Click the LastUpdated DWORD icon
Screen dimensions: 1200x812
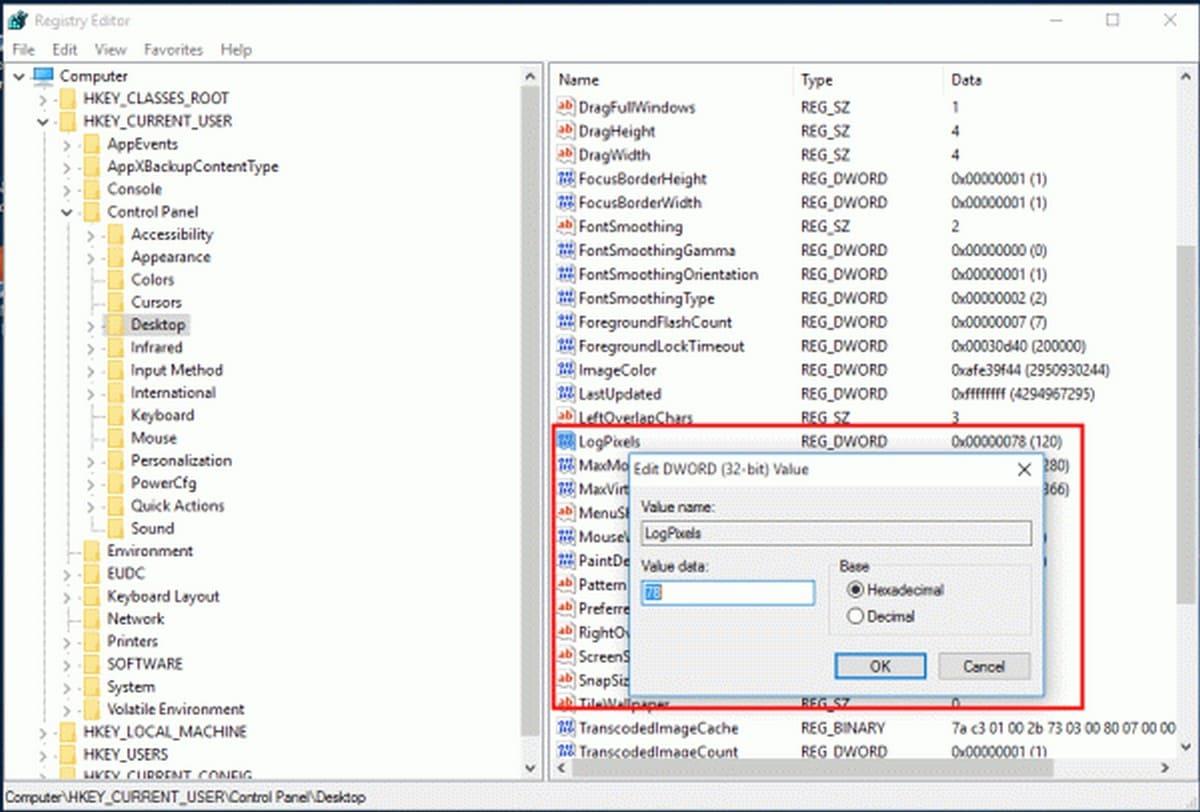point(566,394)
